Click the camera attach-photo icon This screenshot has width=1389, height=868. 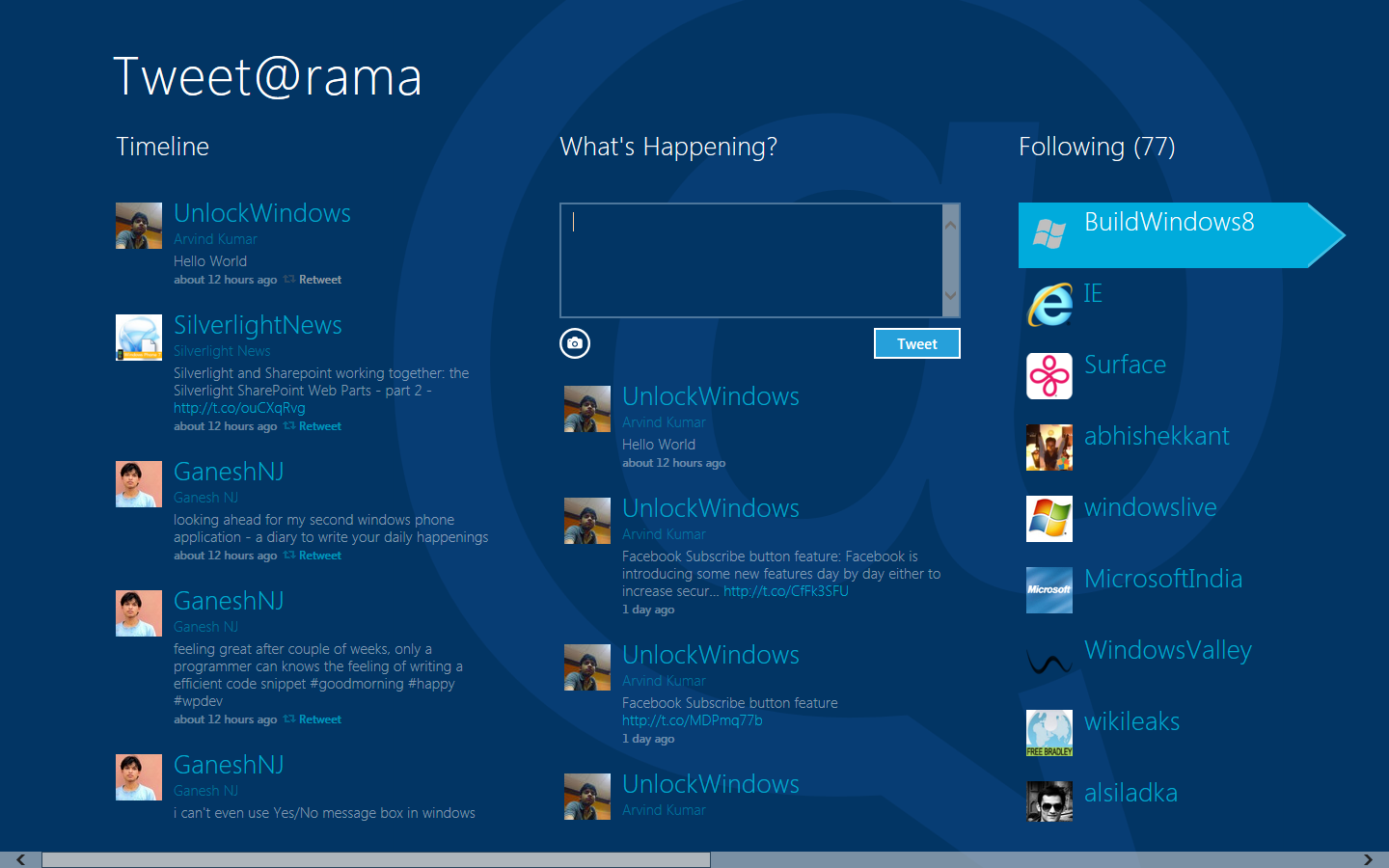click(575, 343)
